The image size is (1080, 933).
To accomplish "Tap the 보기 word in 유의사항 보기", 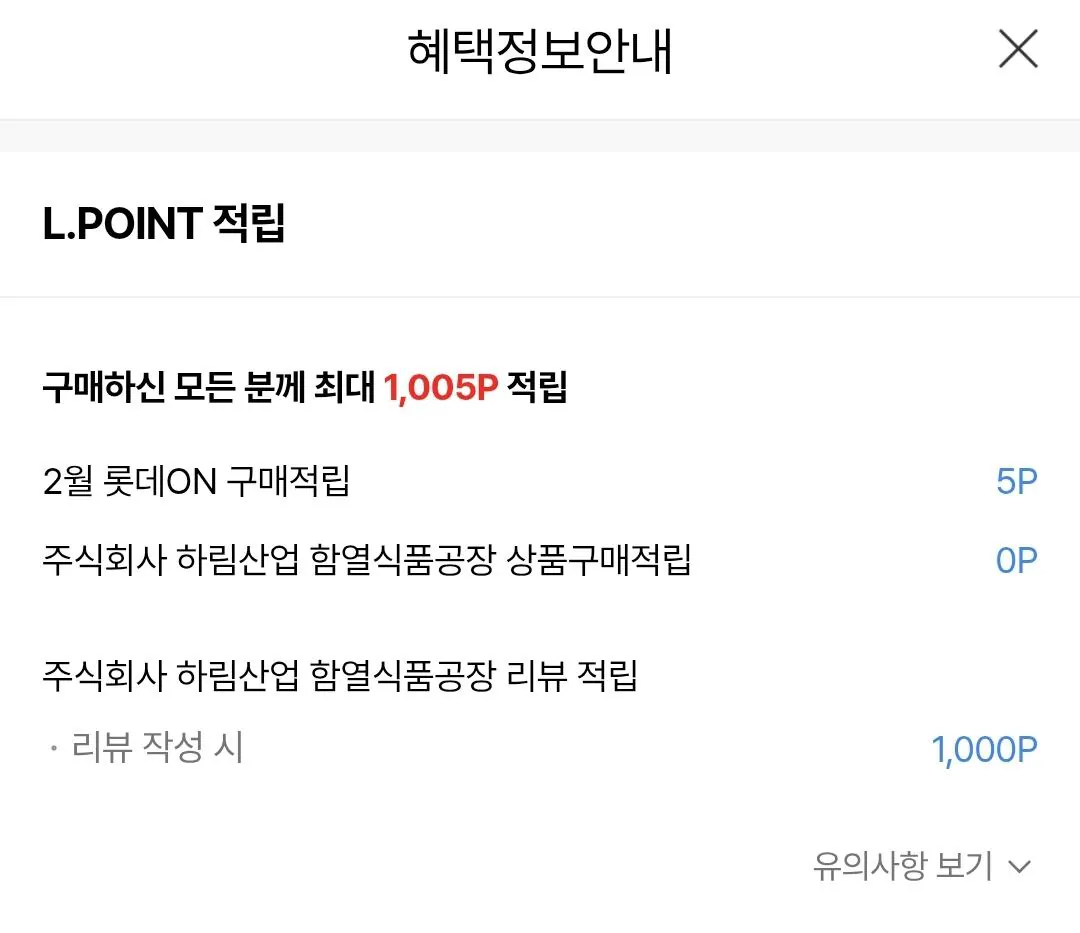I will pos(963,866).
